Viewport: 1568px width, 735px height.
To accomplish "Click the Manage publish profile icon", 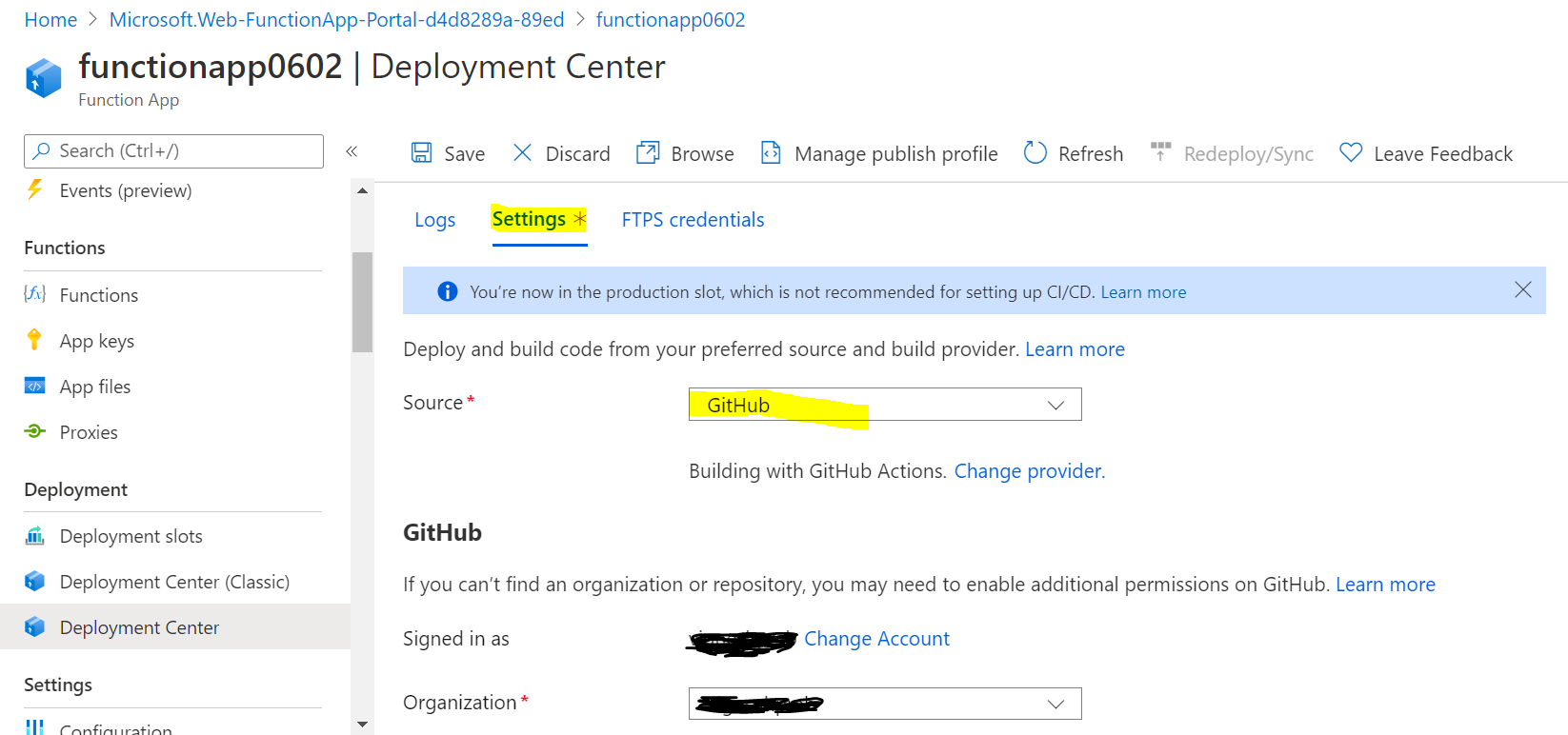I will [771, 152].
